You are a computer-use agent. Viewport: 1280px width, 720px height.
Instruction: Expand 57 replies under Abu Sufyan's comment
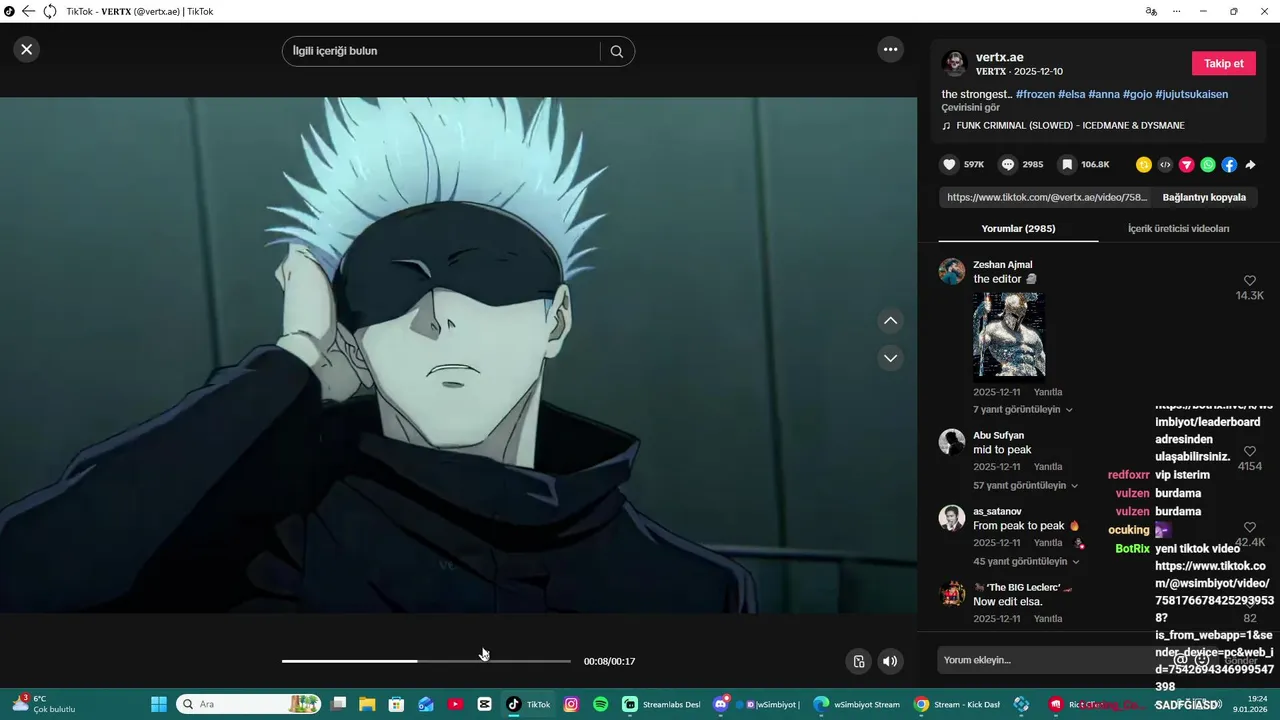click(x=1026, y=485)
